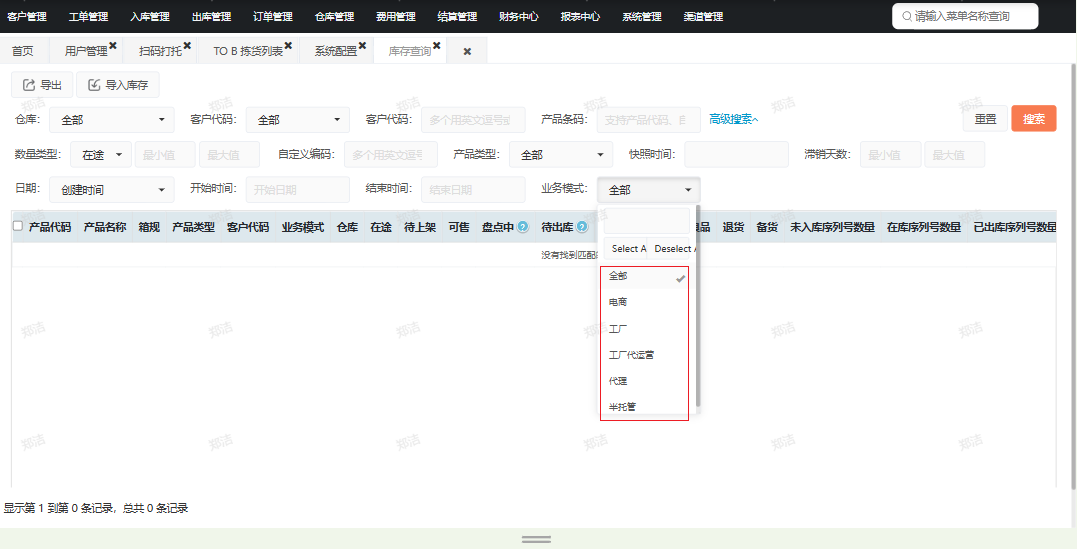Open the 产品类型 dropdown
This screenshot has height=549, width=1077.
pos(560,155)
